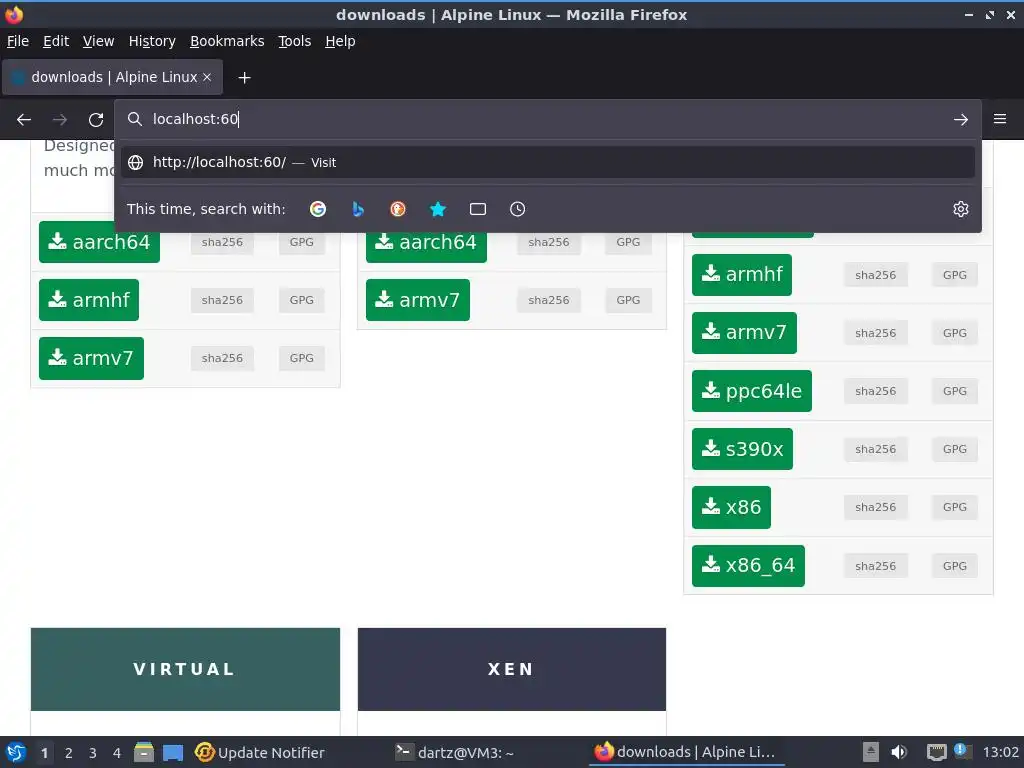Open sha256 for s390x

click(x=876, y=449)
